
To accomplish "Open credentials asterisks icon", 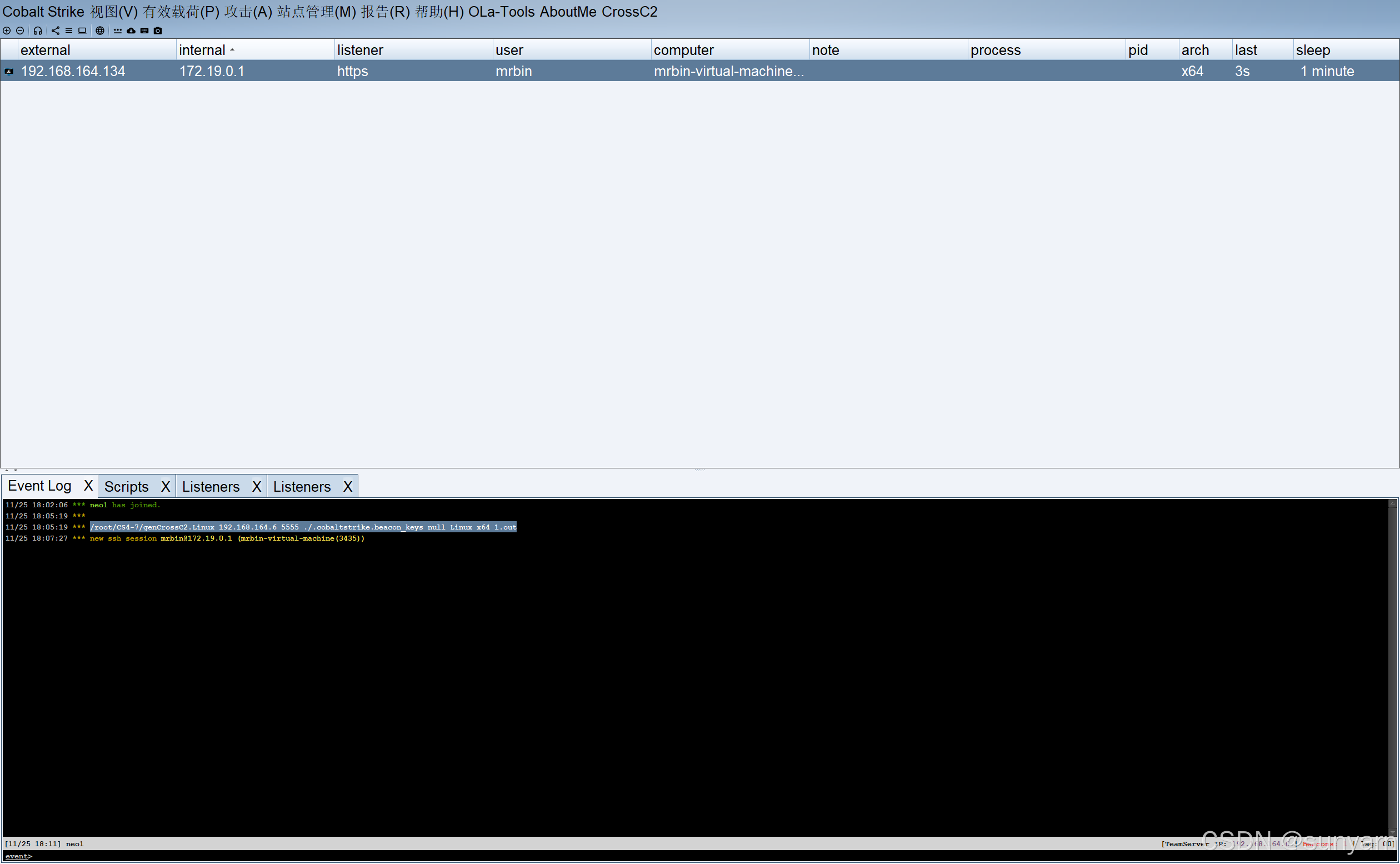I will pyautogui.click(x=118, y=31).
